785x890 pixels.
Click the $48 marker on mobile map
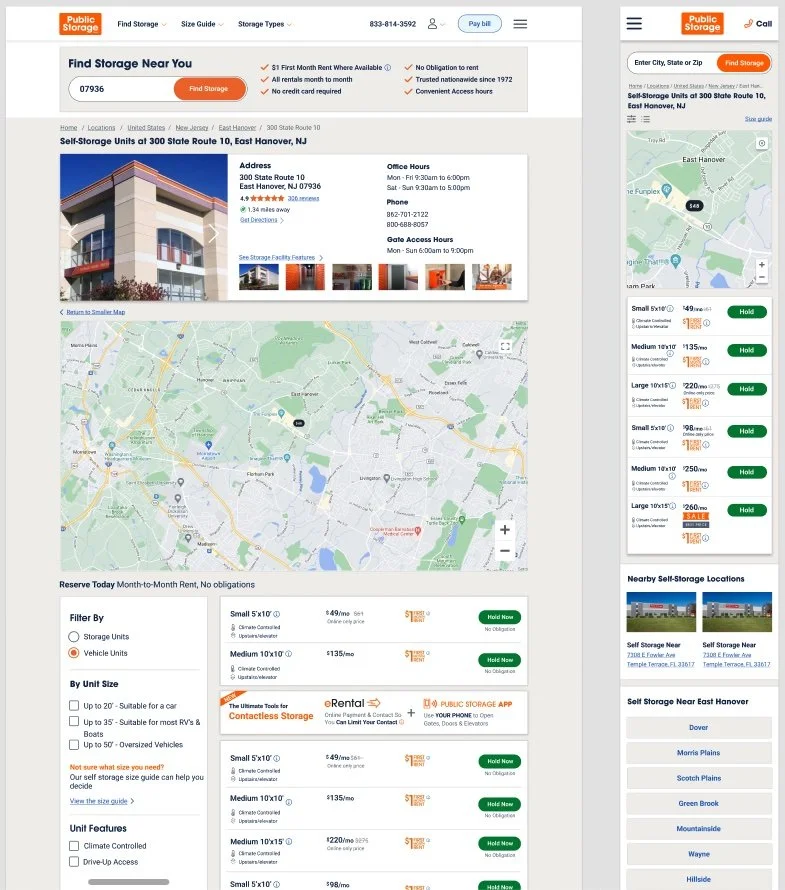click(x=694, y=205)
